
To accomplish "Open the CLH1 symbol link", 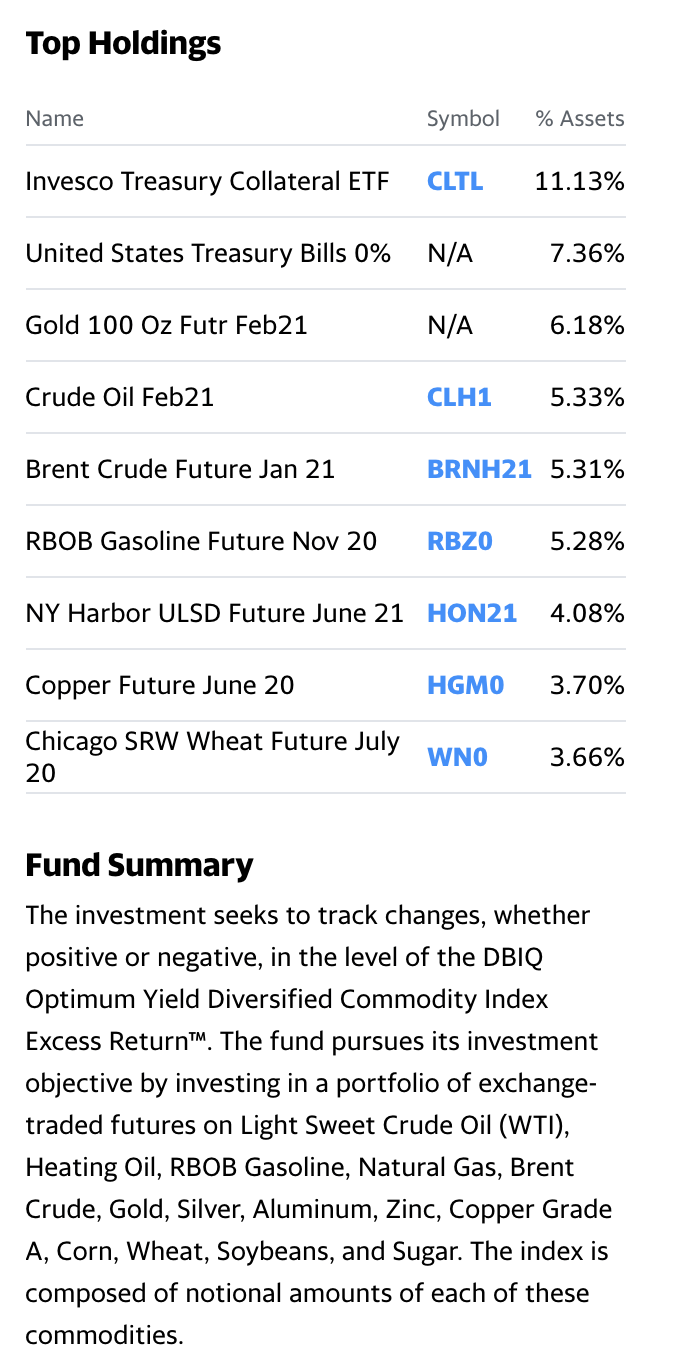I will [459, 397].
